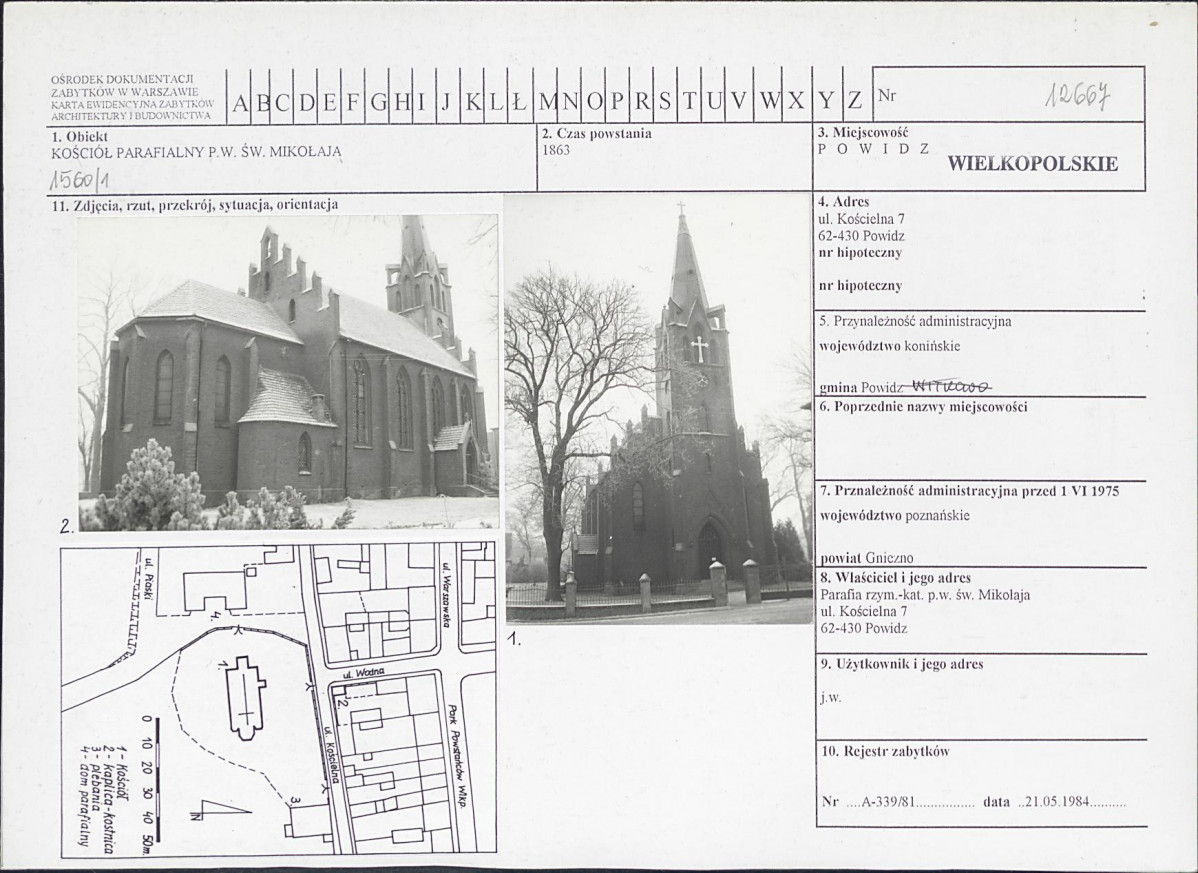Click województwo poznańskie text
Viewport: 1198px width, 873px height.
(895, 516)
